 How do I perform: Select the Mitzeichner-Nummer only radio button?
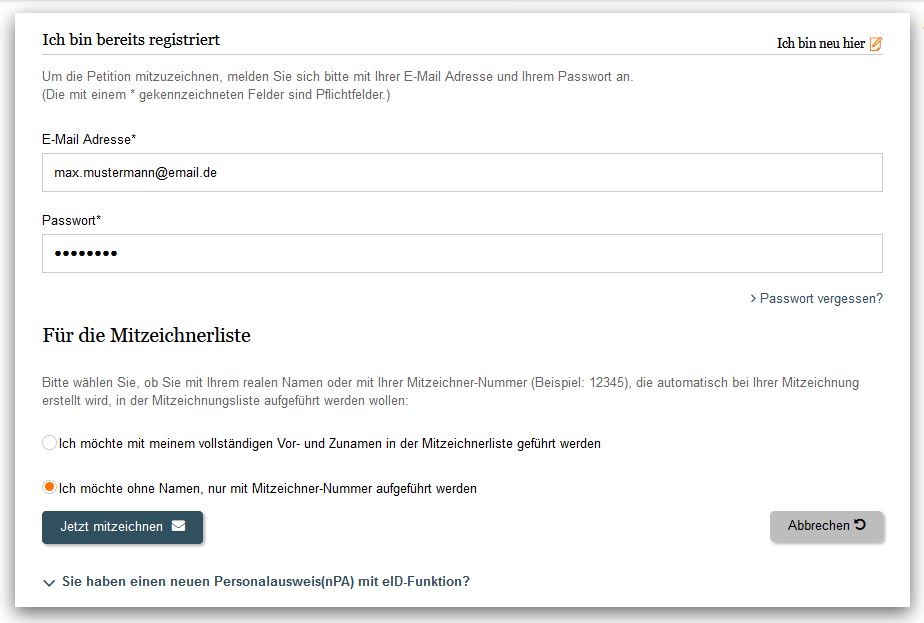tap(49, 488)
